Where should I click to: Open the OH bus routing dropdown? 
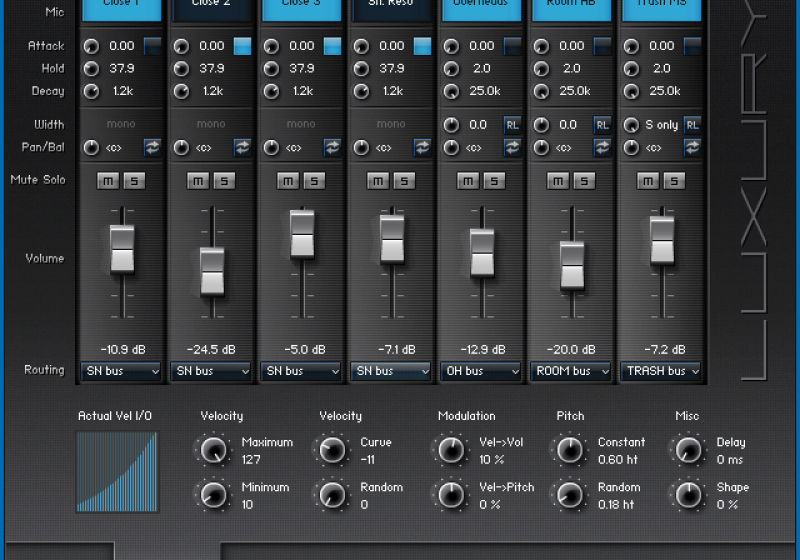click(481, 371)
